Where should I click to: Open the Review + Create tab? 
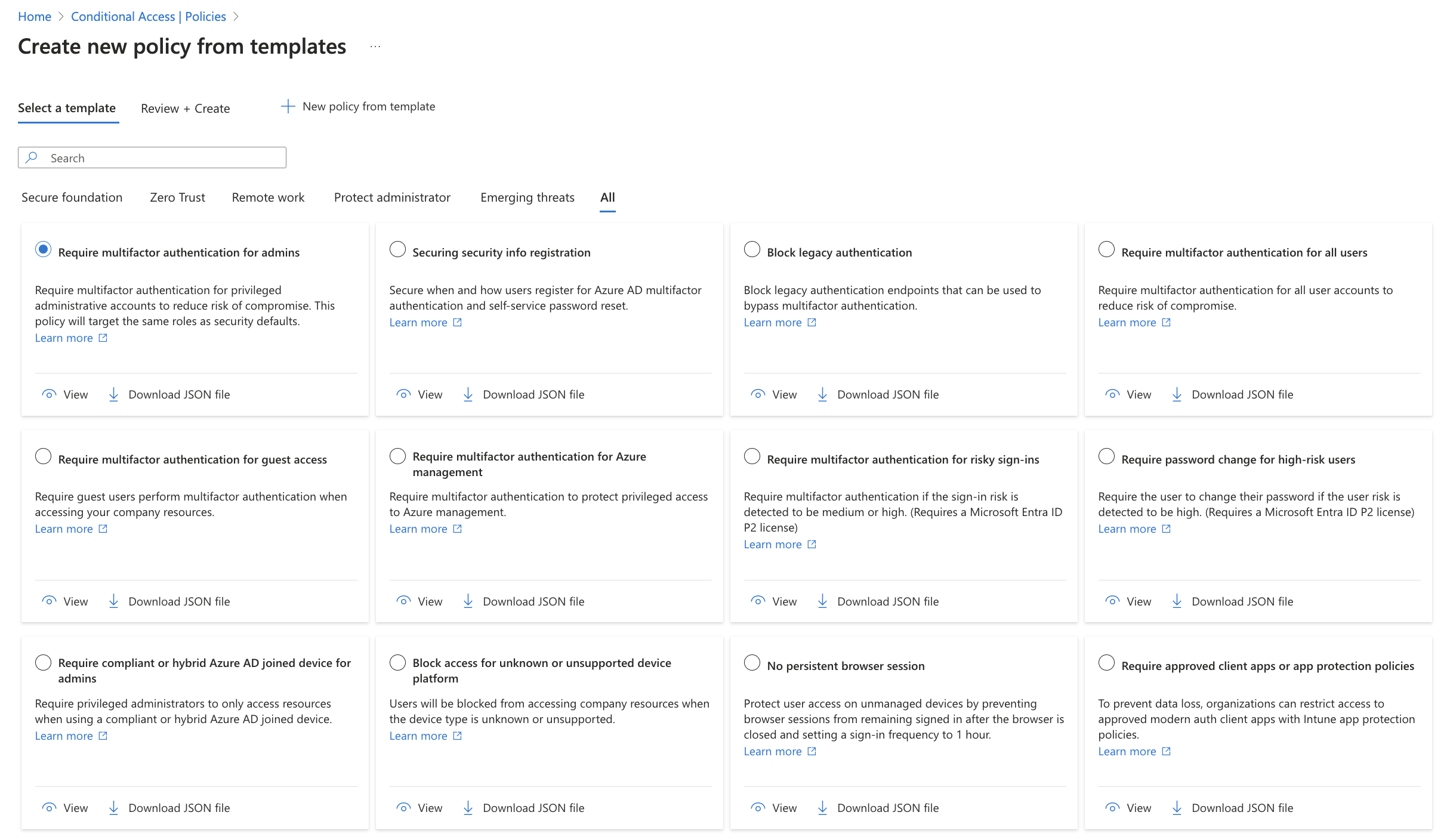click(x=185, y=108)
